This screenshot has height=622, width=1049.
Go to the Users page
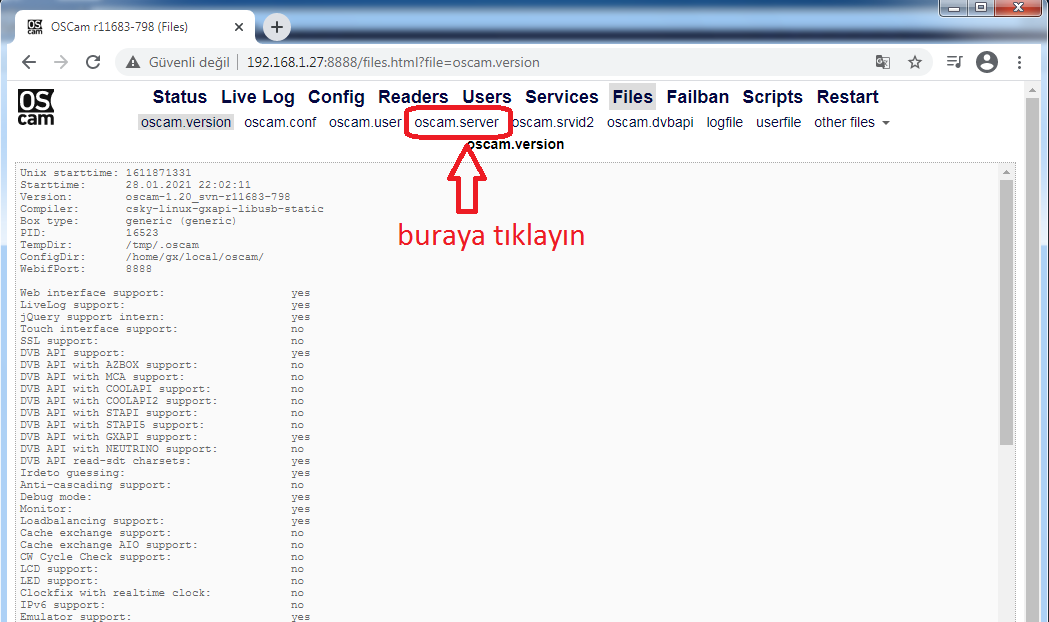(486, 97)
